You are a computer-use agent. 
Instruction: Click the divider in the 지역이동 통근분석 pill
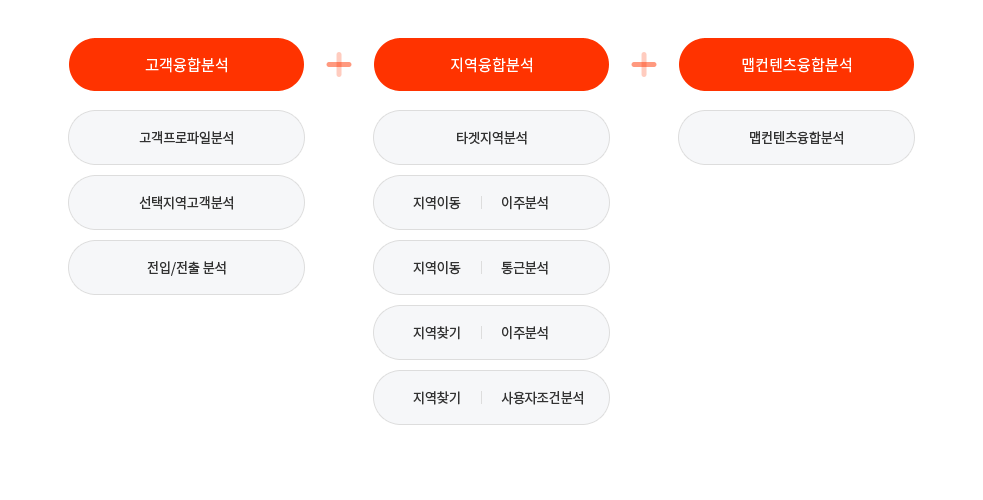click(481, 268)
